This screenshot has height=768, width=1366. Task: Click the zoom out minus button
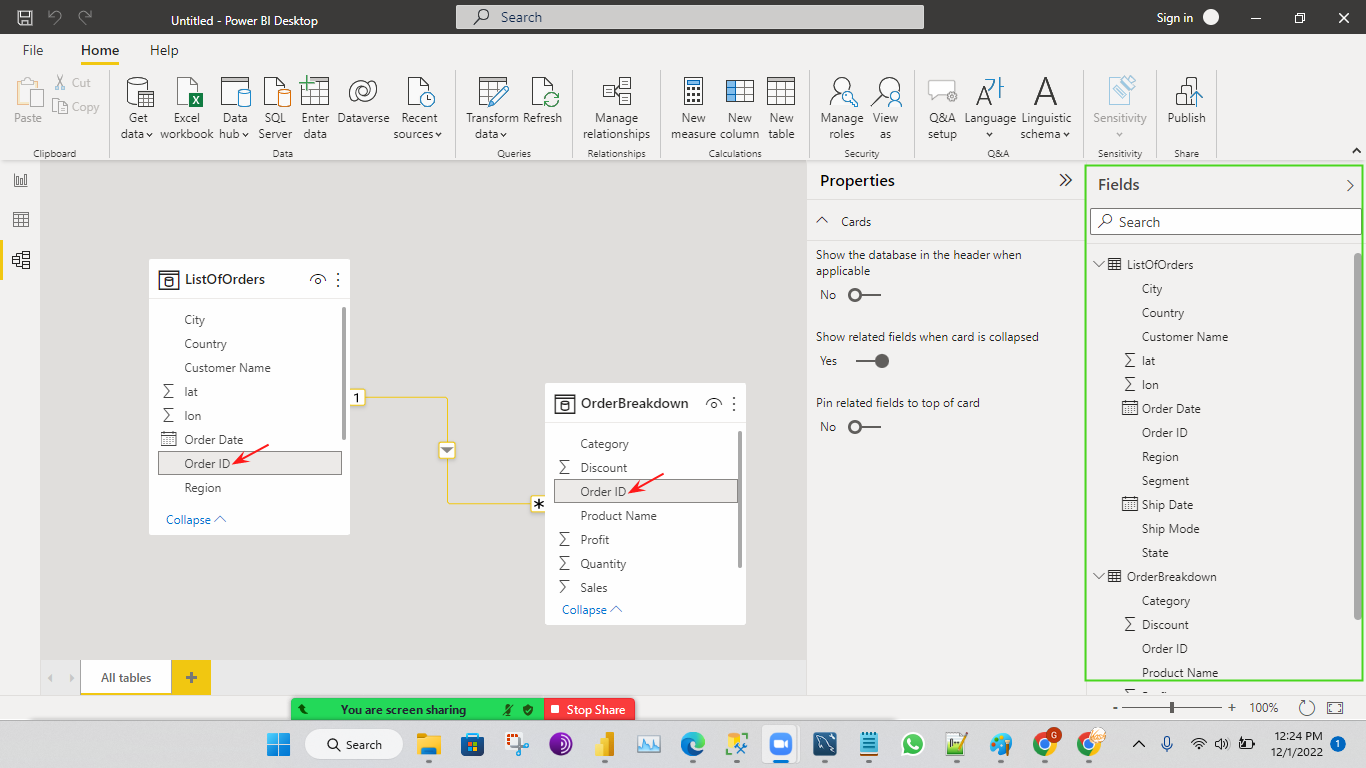(x=1115, y=707)
